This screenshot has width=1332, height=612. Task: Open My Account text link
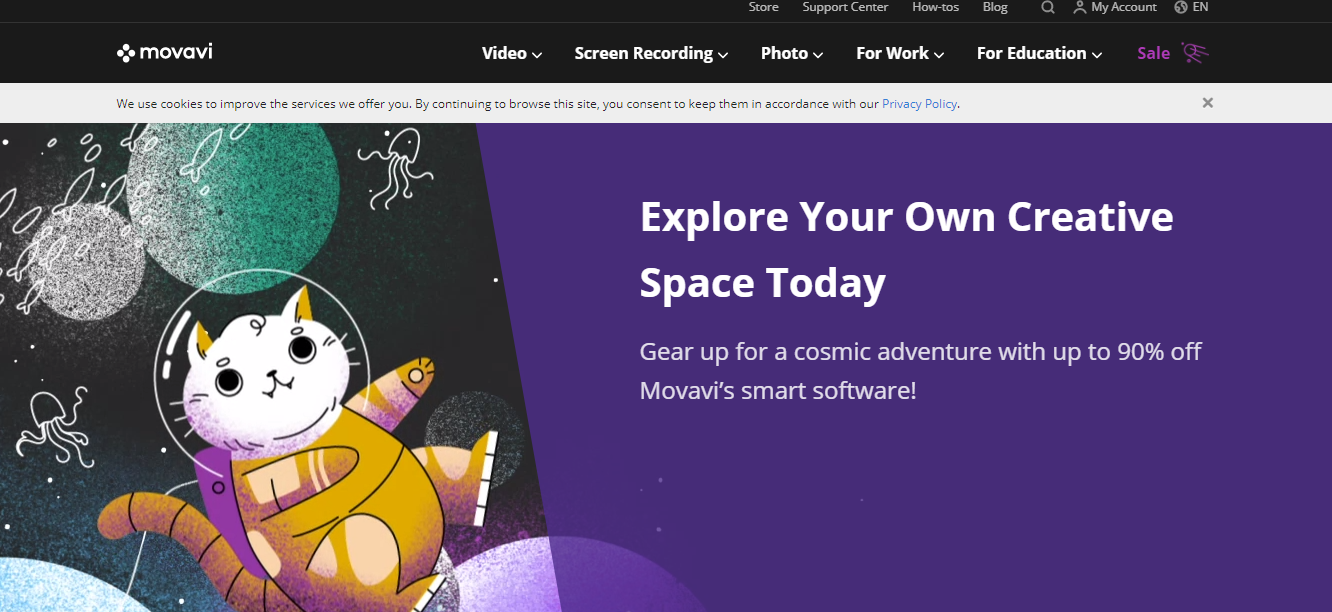1124,7
